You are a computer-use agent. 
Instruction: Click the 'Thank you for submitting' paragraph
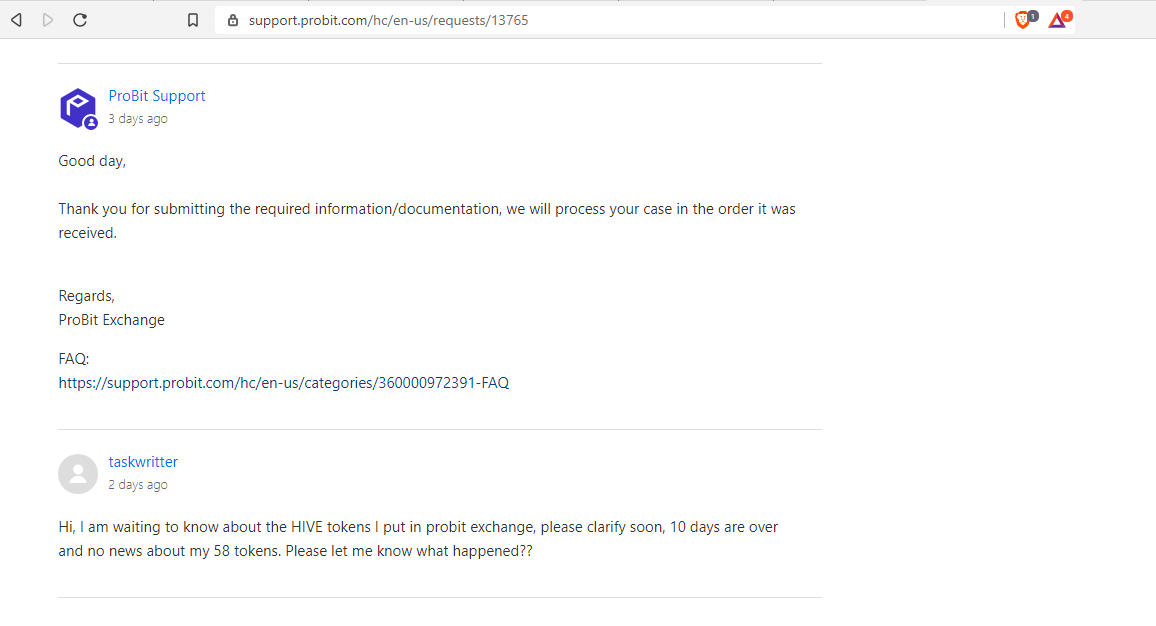coord(427,220)
